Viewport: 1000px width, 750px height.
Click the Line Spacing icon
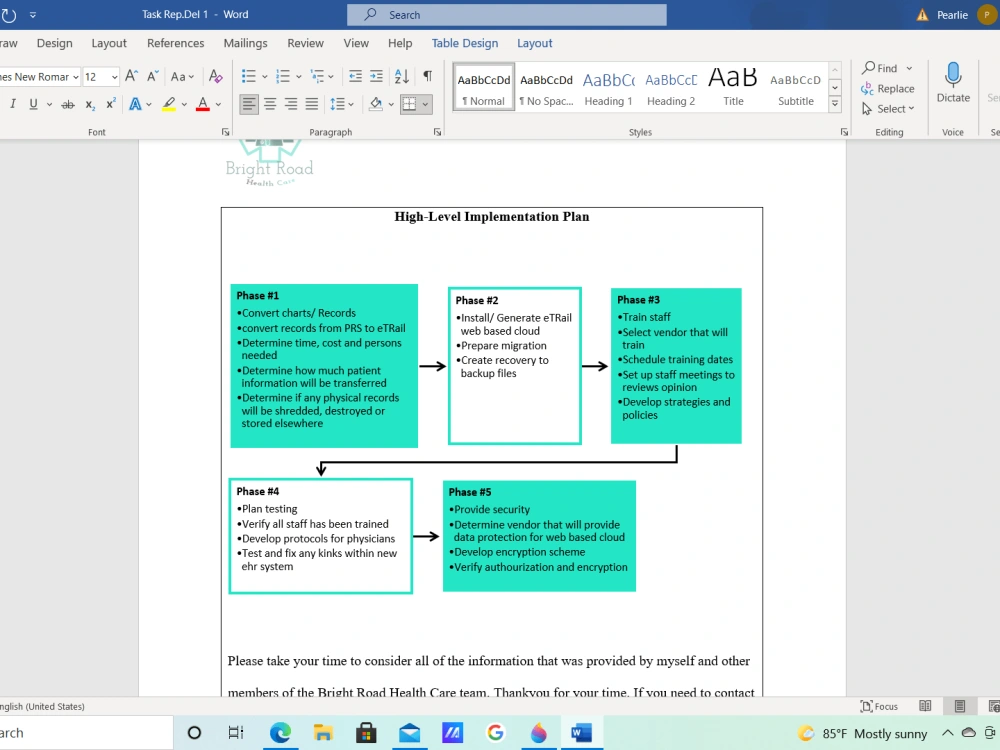click(x=337, y=104)
